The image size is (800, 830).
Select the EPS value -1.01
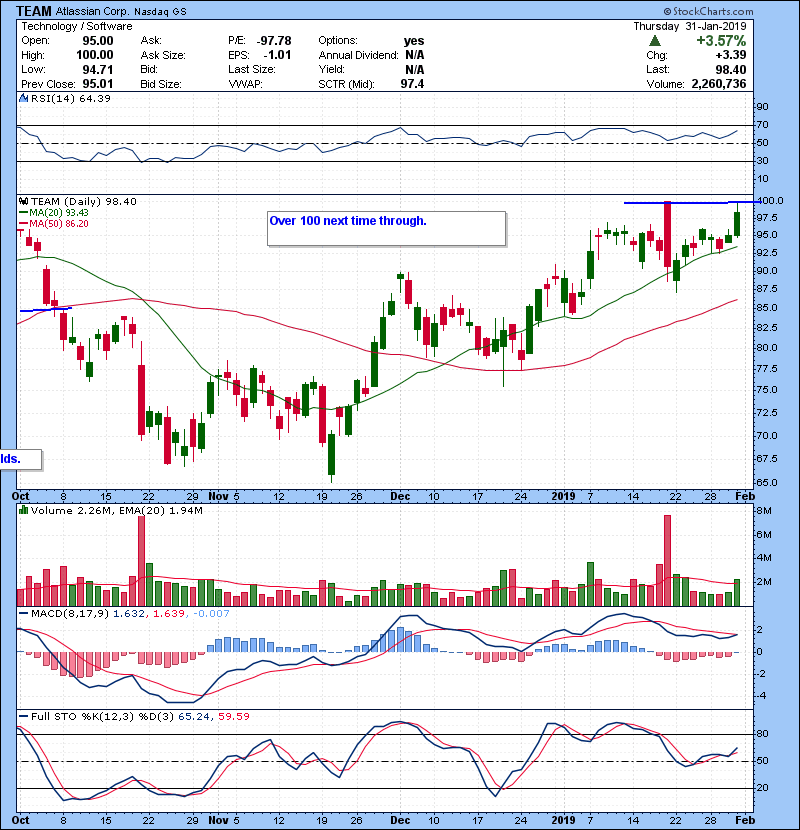[277, 55]
